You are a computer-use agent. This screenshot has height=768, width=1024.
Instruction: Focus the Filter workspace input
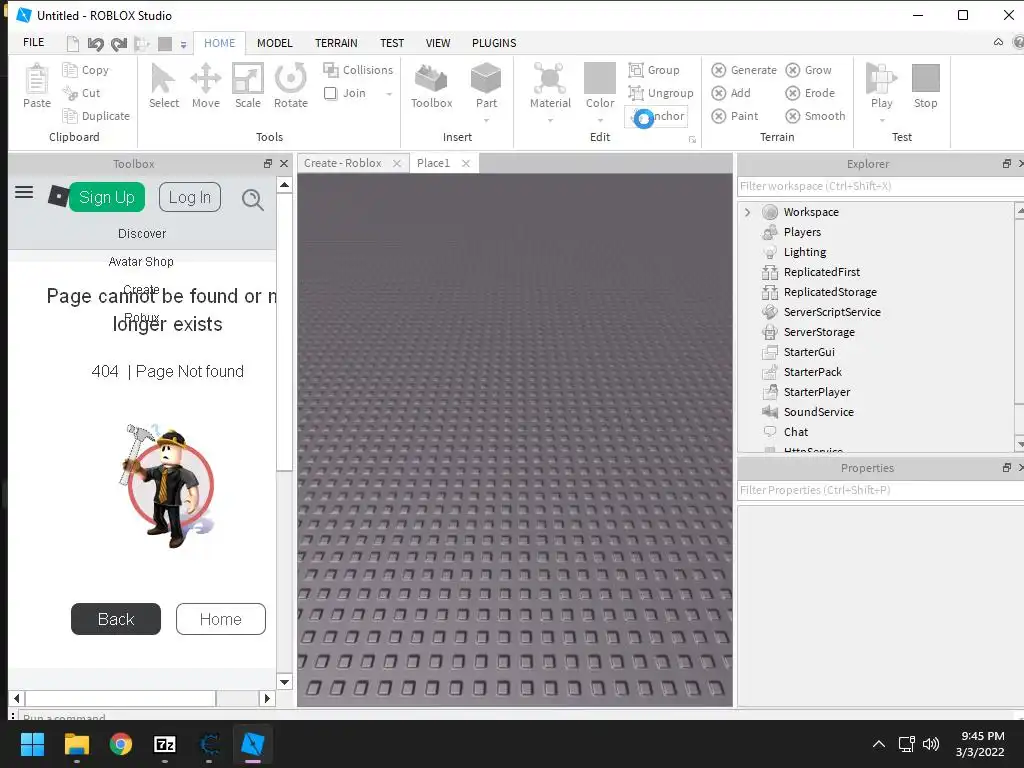click(880, 186)
